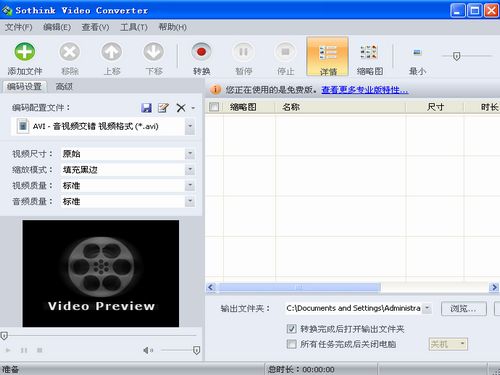
Task: Toggle 'open output folder after conversion' checkbox
Action: pos(291,329)
